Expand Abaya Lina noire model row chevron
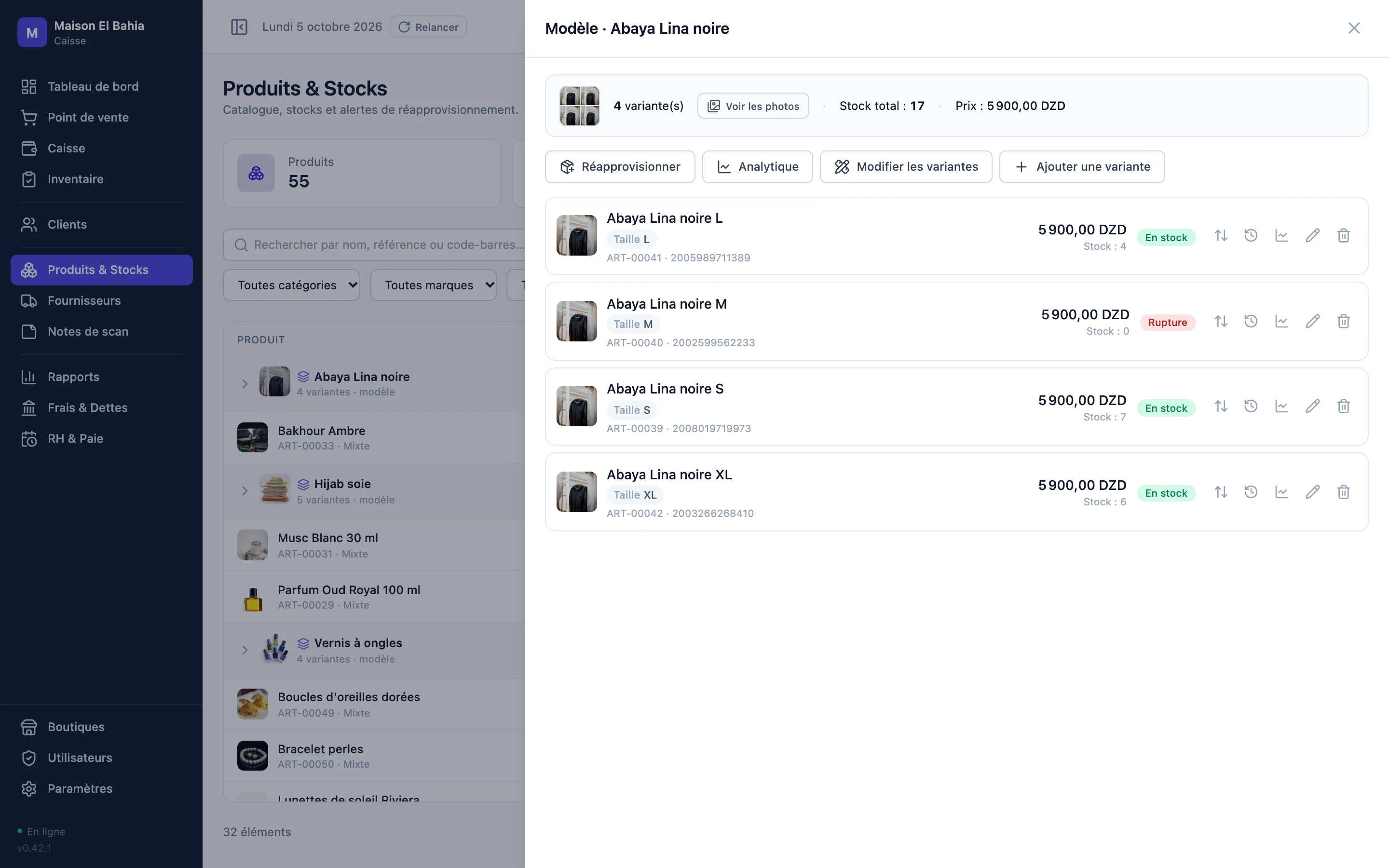The image size is (1389, 868). pyautogui.click(x=245, y=383)
